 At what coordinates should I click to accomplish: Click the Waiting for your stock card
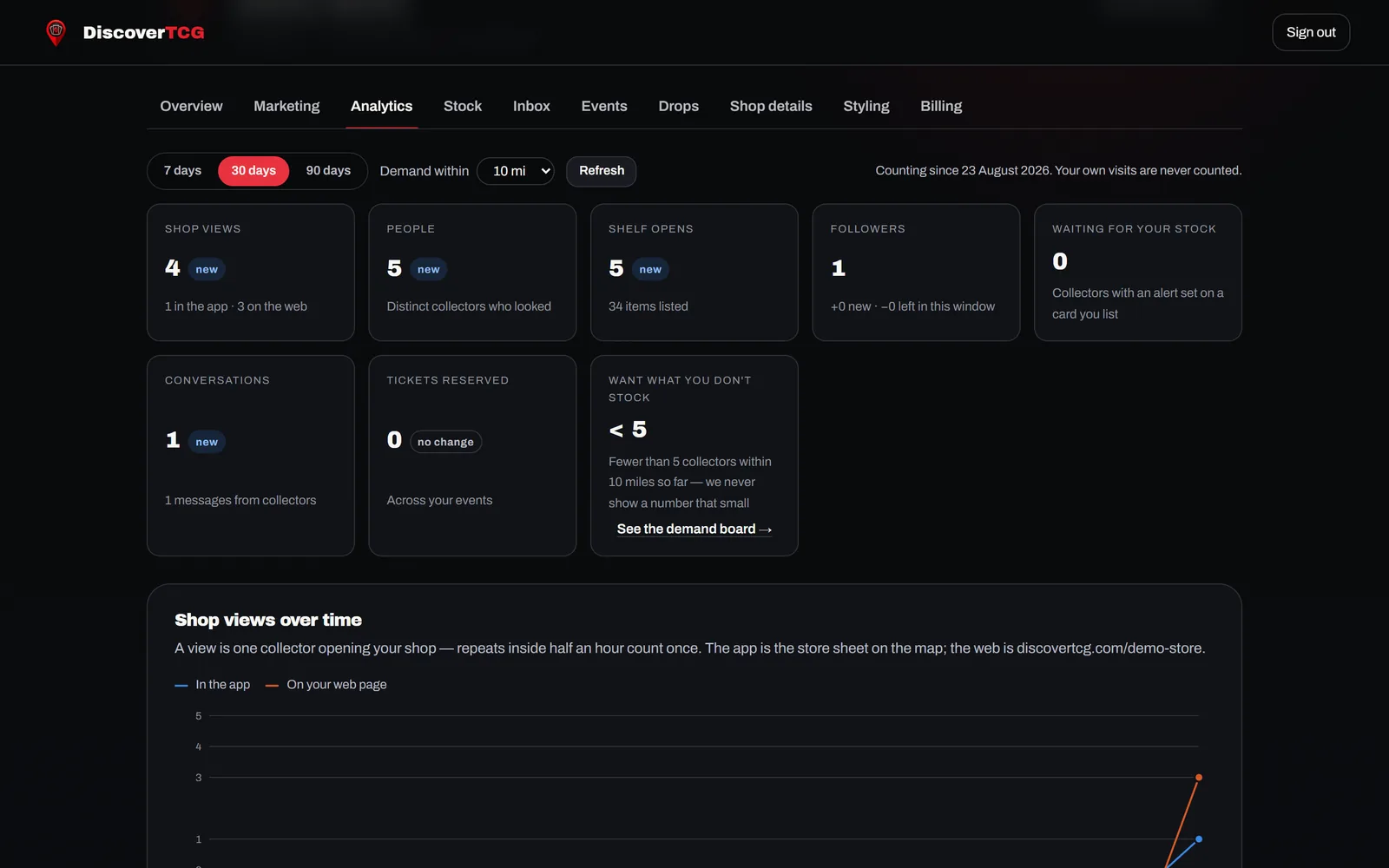point(1138,273)
